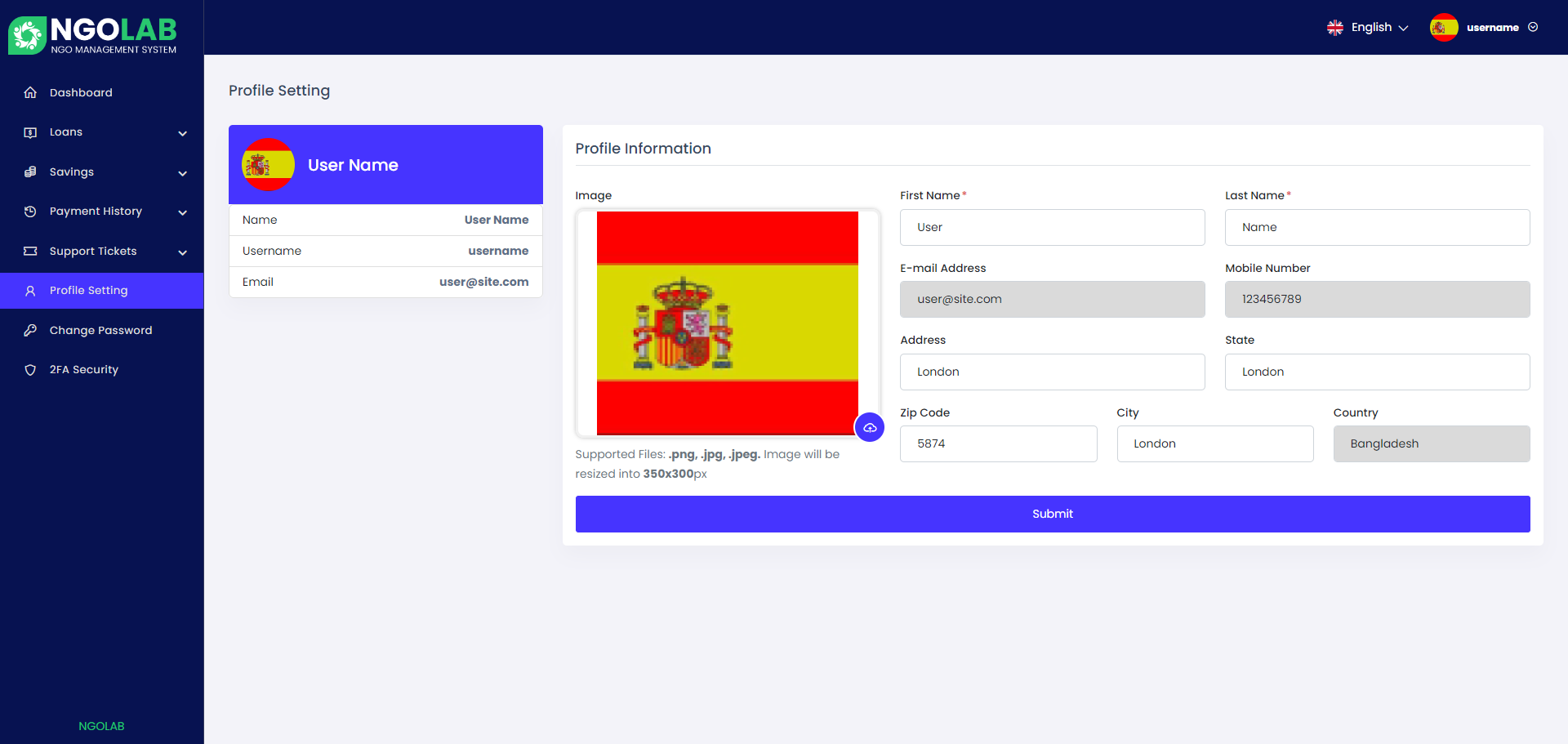
Task: Open the Support Tickets menu item
Action: click(102, 251)
